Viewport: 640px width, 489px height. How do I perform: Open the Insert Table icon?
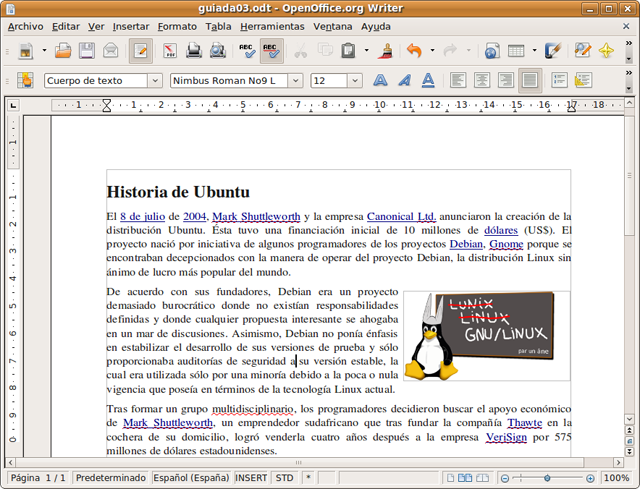(516, 50)
